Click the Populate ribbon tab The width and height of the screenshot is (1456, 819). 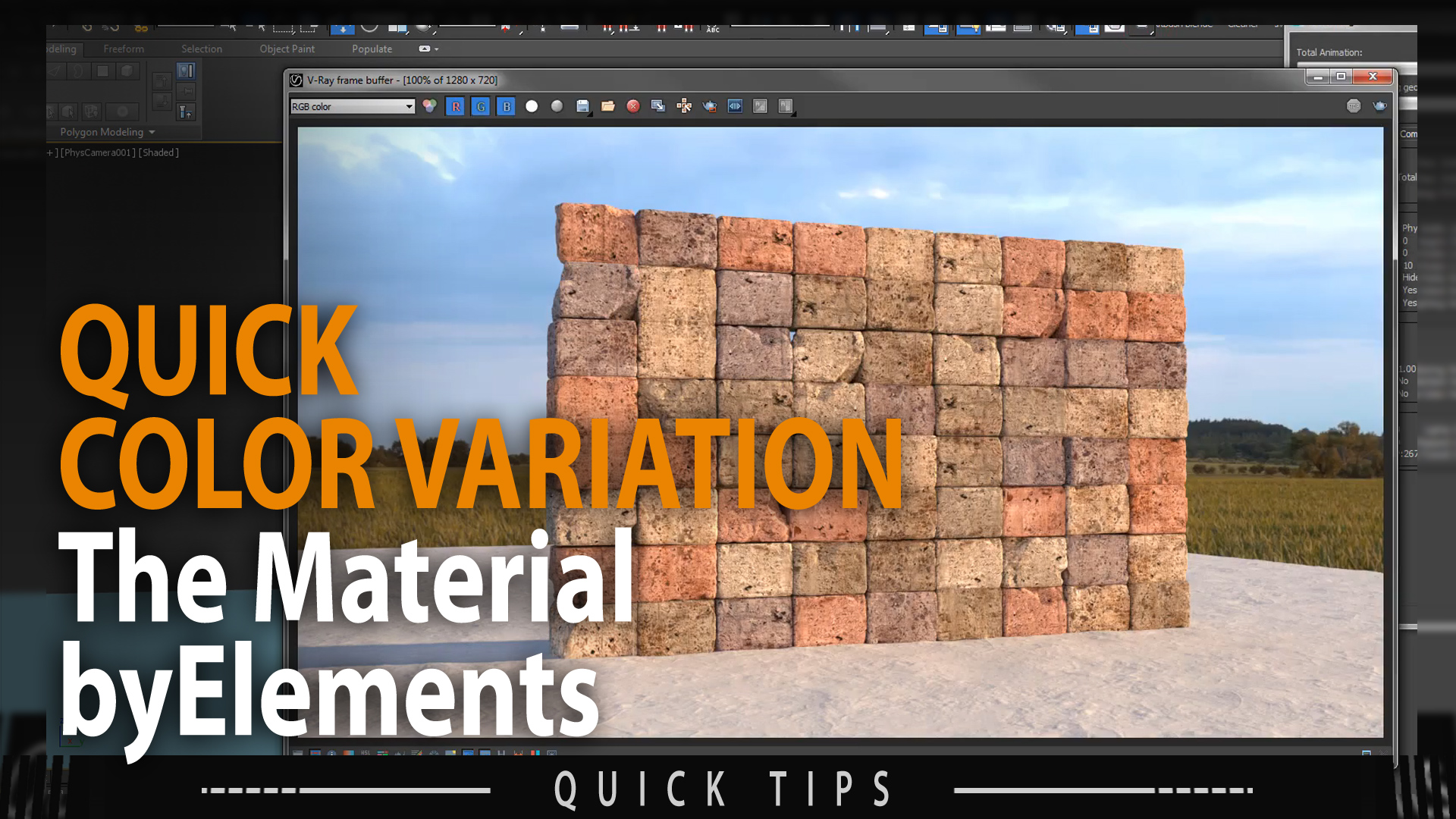click(372, 49)
